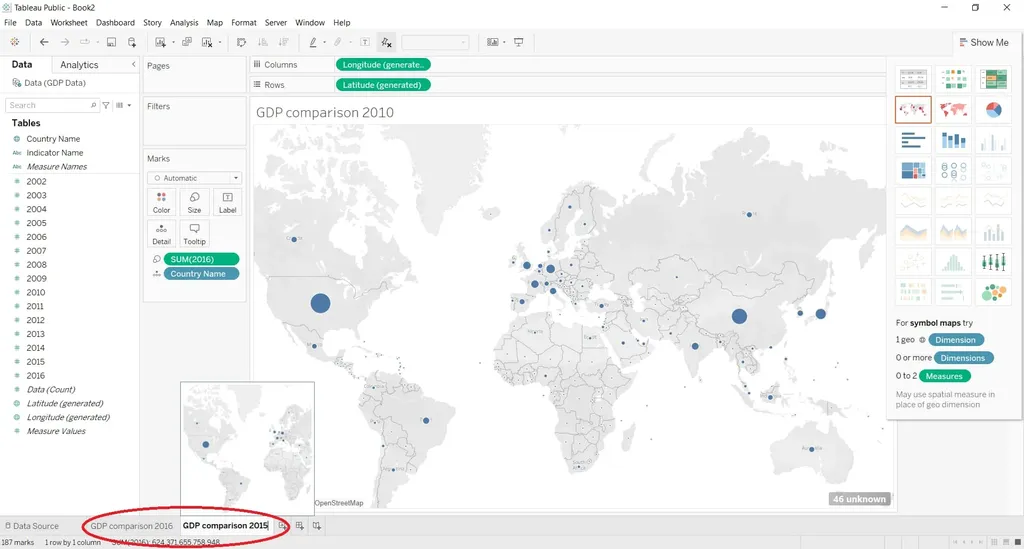
Task: Choose the filled map chart type
Action: click(x=953, y=110)
